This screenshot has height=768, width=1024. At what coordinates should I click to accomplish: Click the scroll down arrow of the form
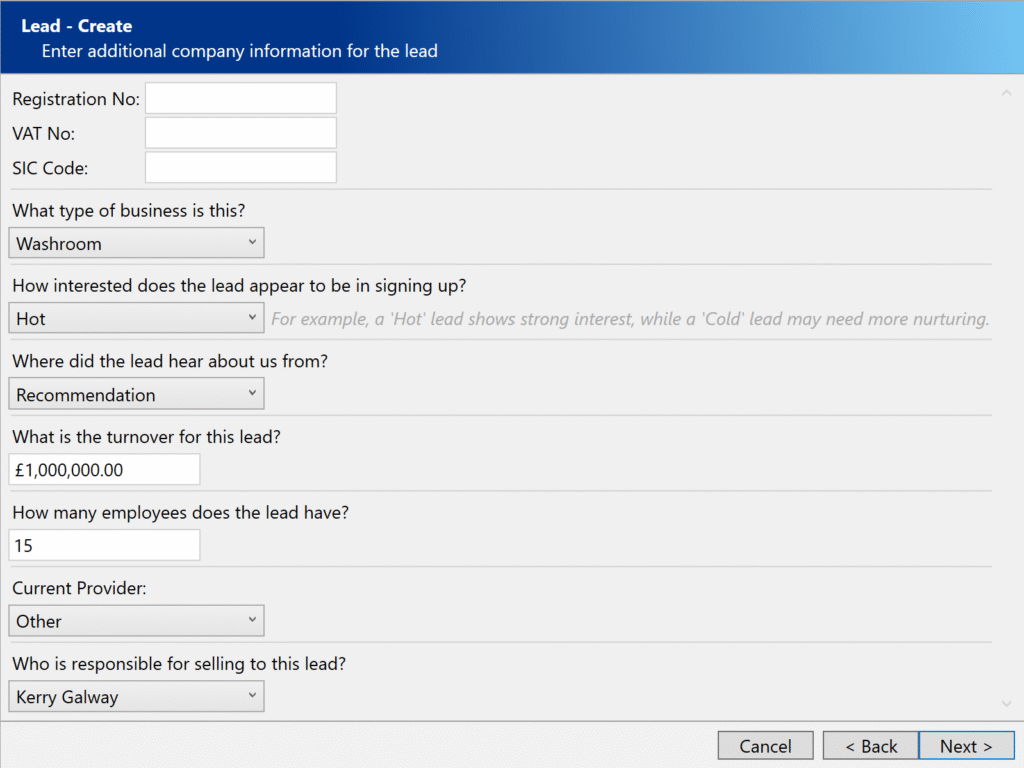pyautogui.click(x=1006, y=704)
